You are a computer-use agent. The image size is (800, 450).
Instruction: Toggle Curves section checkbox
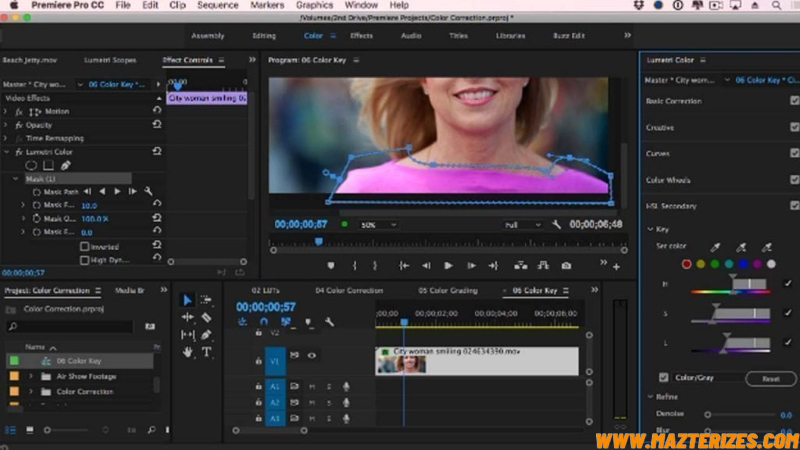[x=794, y=153]
